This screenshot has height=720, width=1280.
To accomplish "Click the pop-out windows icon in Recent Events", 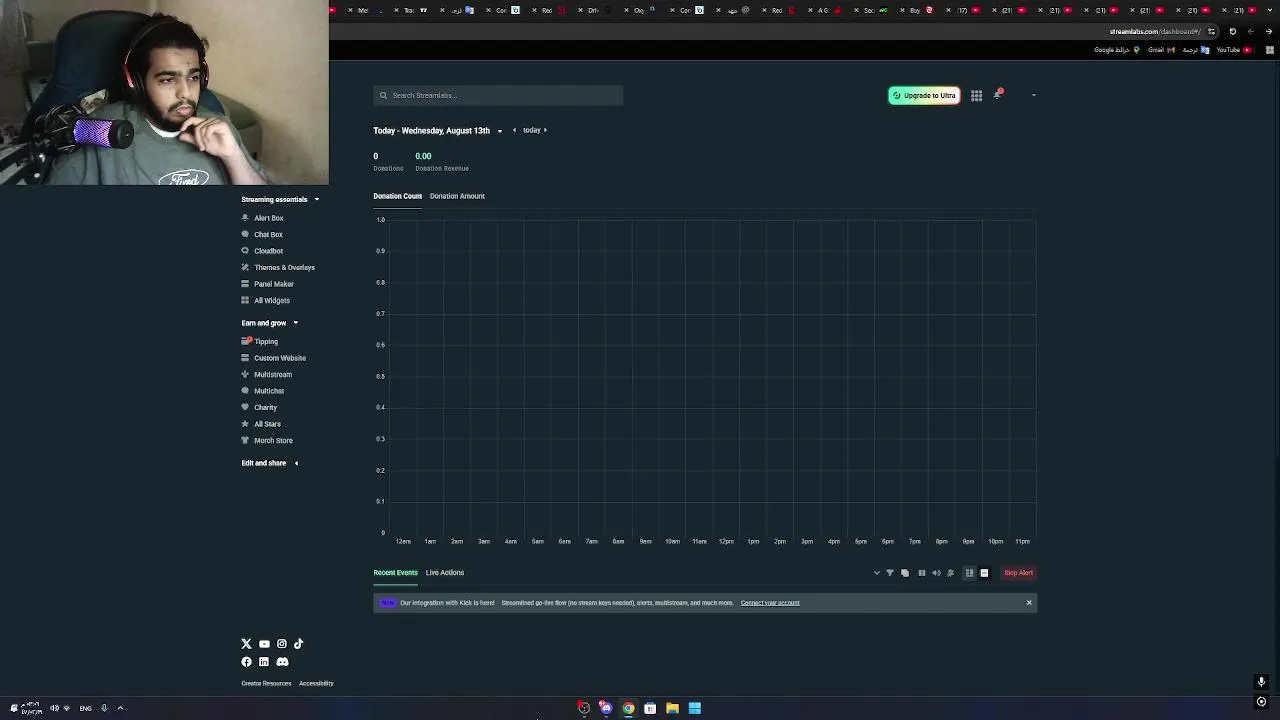I will coord(905,573).
